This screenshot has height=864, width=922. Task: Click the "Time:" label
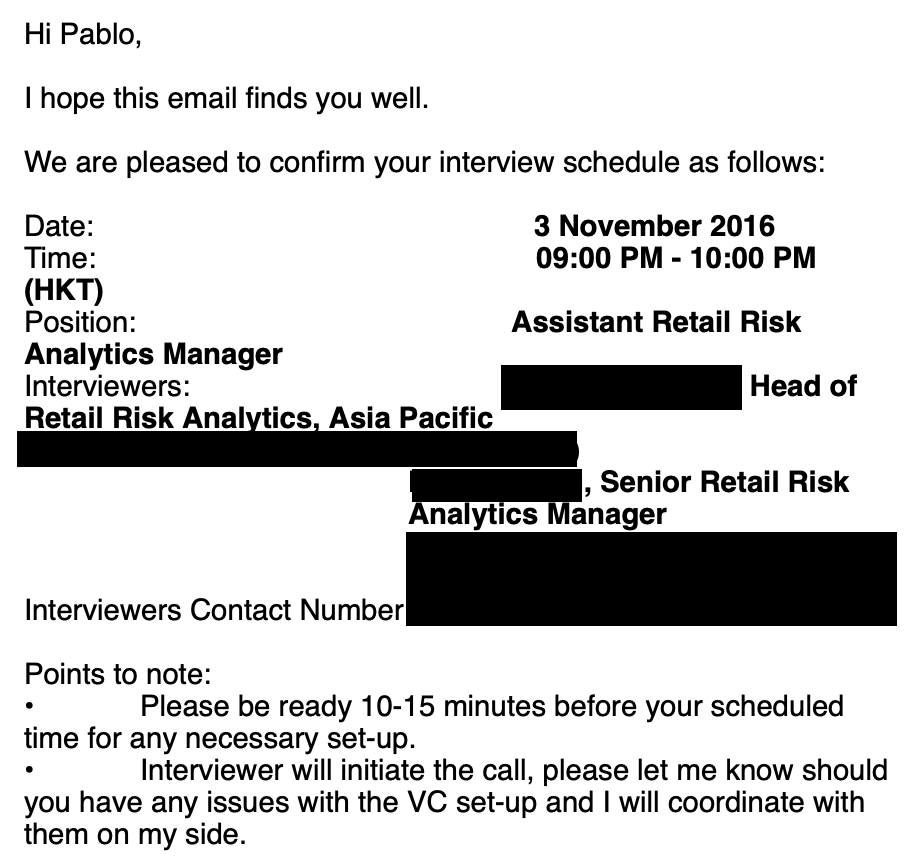click(x=60, y=259)
